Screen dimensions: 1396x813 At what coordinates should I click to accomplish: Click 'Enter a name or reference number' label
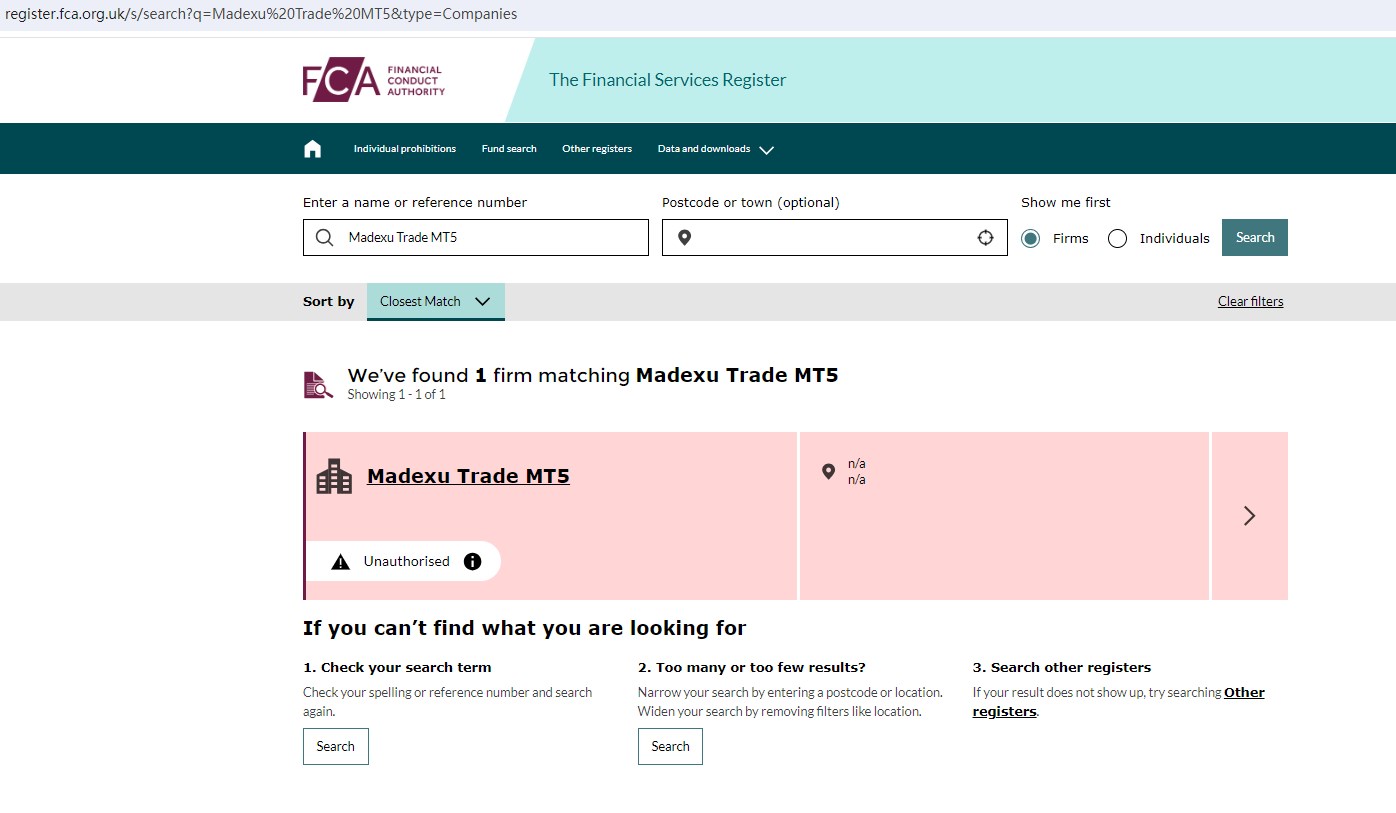(x=415, y=203)
